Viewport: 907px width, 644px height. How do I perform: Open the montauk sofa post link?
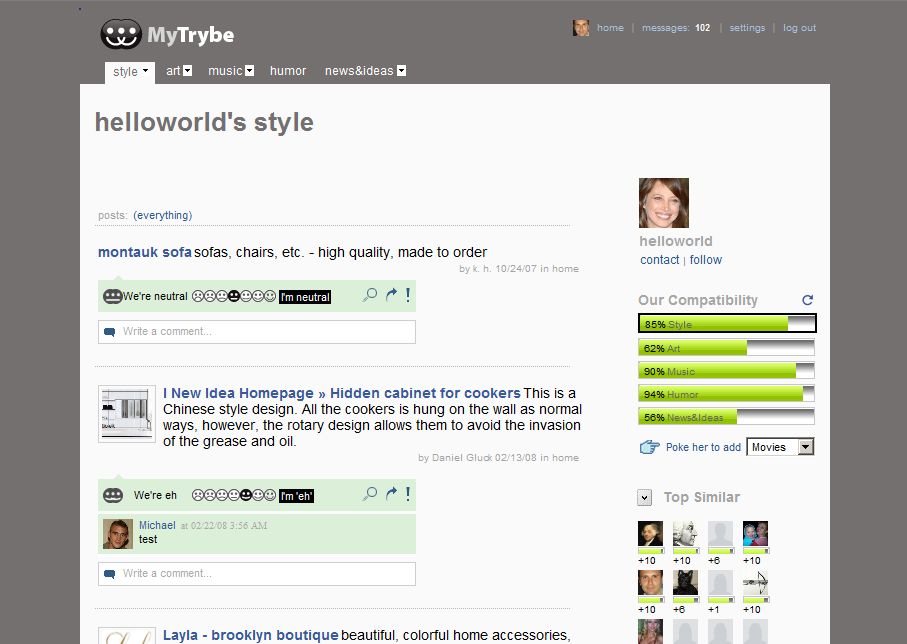pos(145,252)
